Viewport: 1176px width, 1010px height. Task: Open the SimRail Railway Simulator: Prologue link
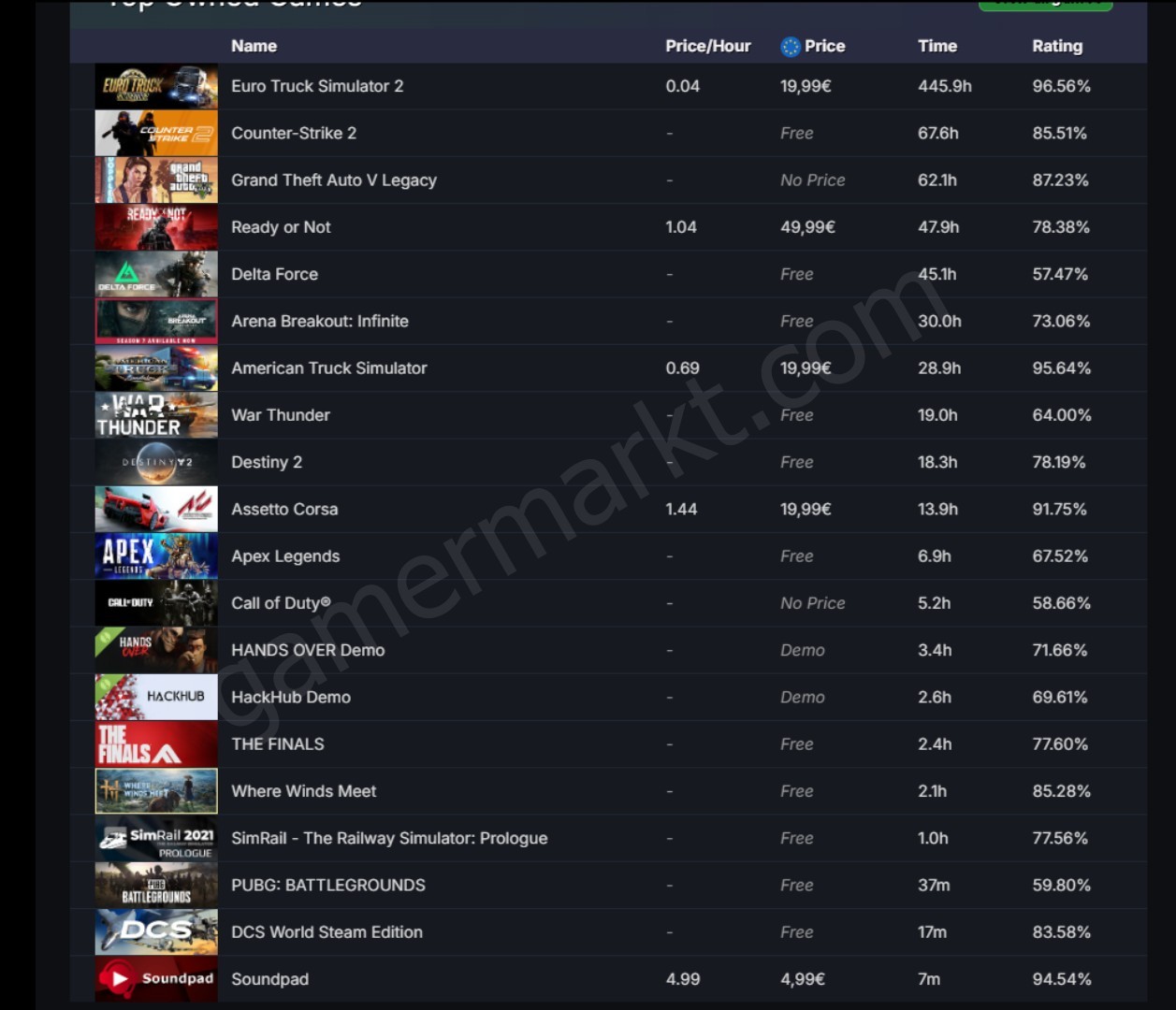pyautogui.click(x=389, y=838)
